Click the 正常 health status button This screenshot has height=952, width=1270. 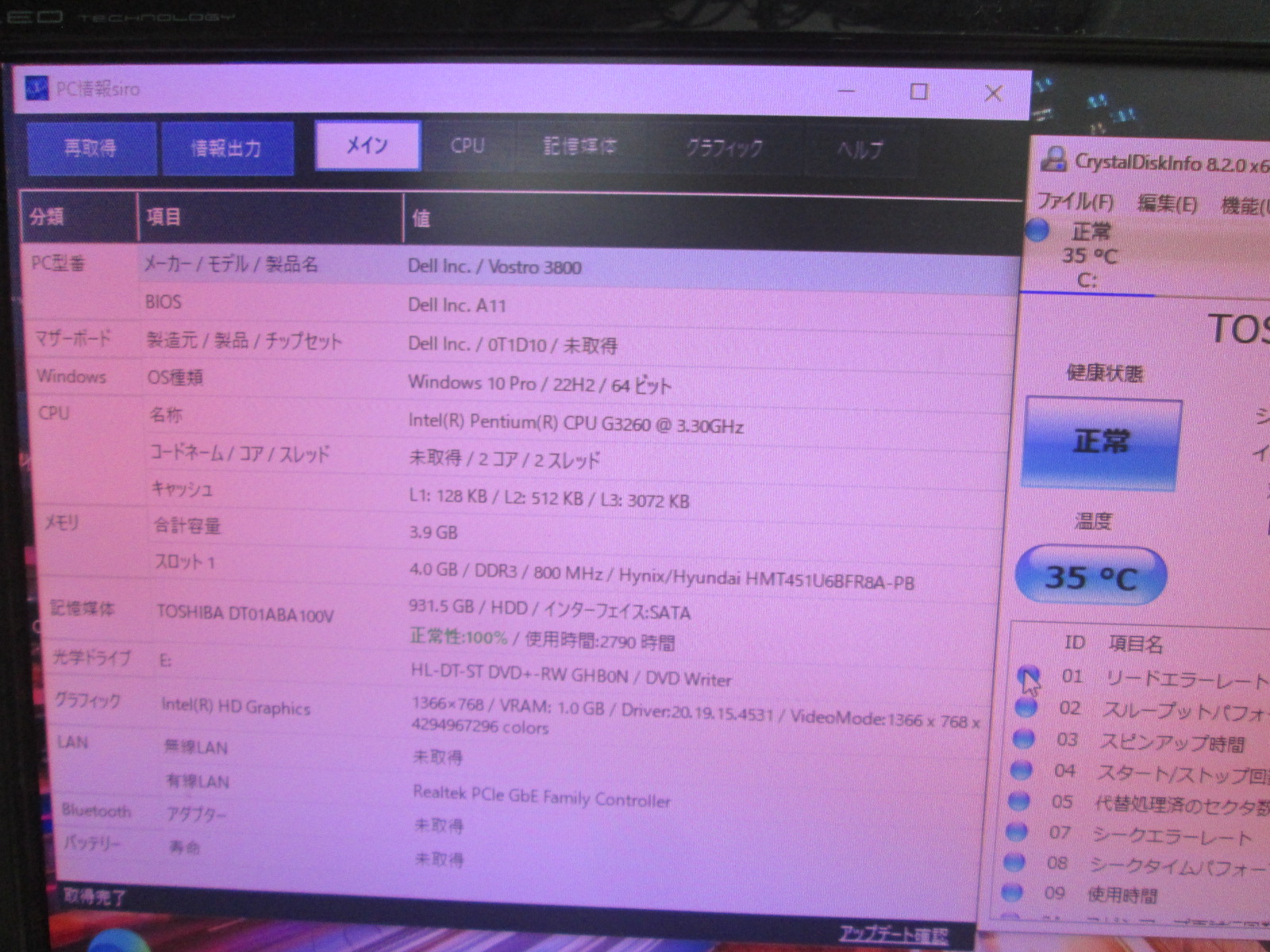click(x=1102, y=443)
